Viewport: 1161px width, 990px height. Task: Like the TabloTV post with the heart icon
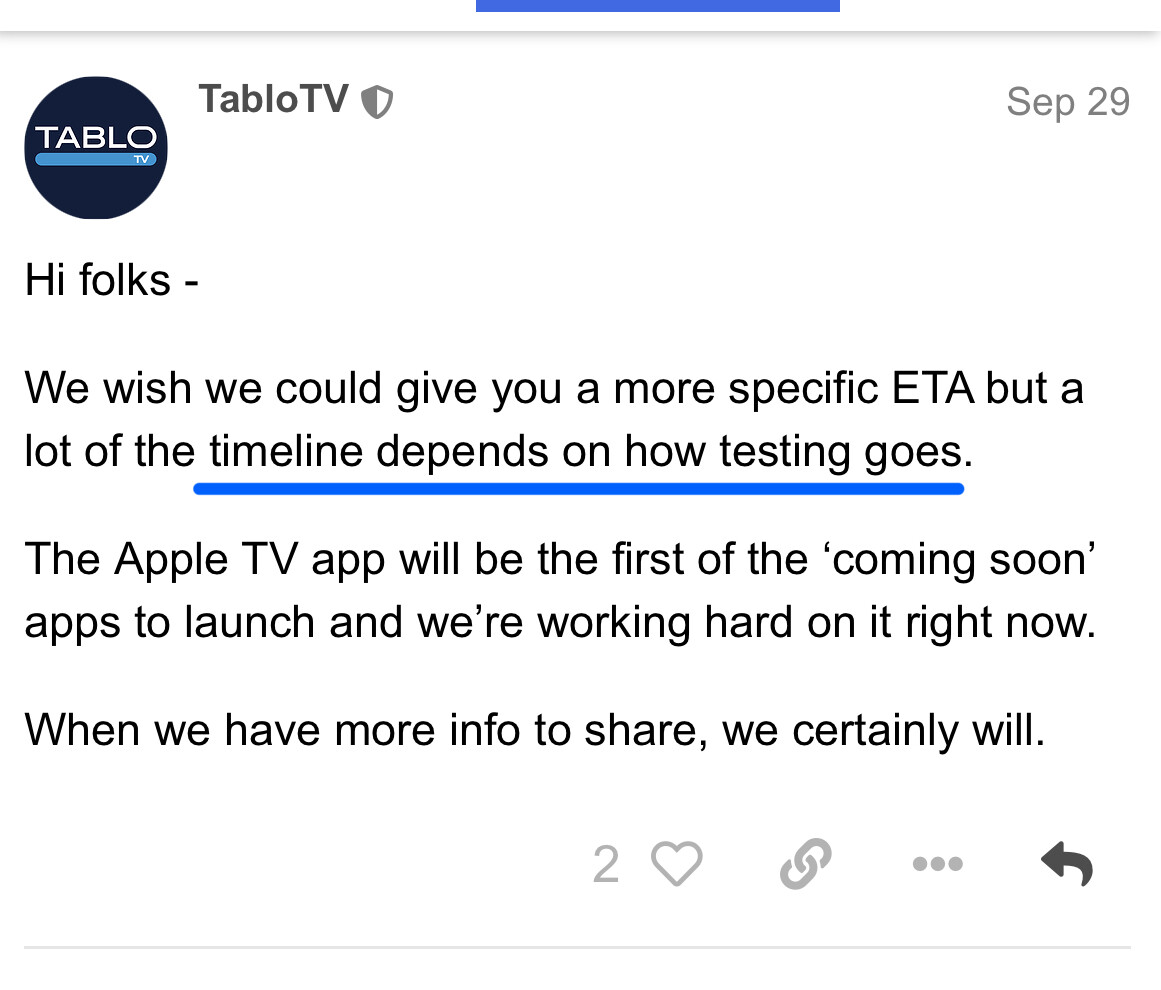[x=677, y=863]
